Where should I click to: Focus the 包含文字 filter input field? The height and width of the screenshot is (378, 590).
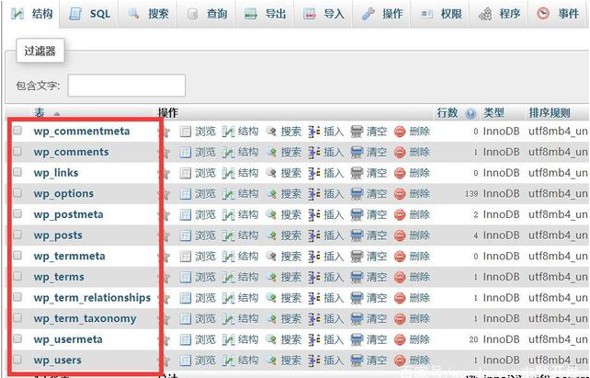point(127,85)
